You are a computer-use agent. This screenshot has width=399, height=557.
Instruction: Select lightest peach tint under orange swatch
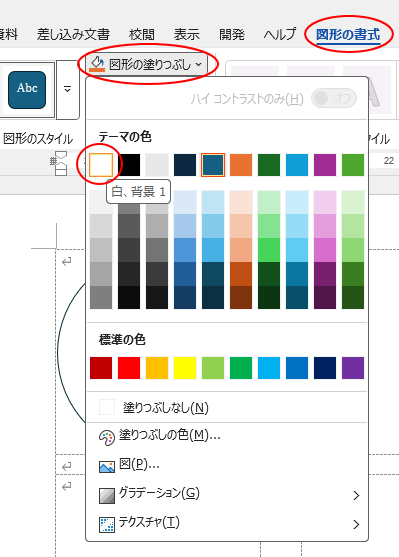[241, 202]
